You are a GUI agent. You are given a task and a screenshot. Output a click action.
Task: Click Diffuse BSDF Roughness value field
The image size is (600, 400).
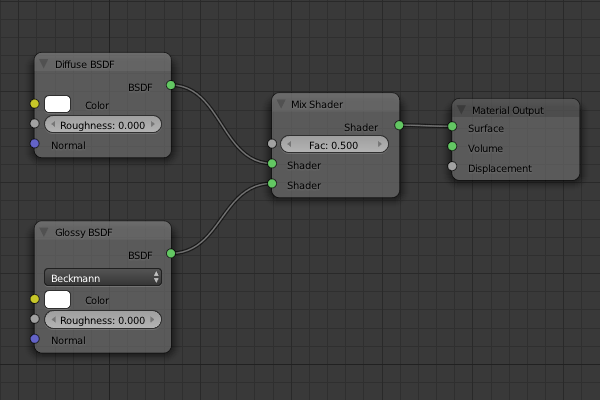click(103, 125)
